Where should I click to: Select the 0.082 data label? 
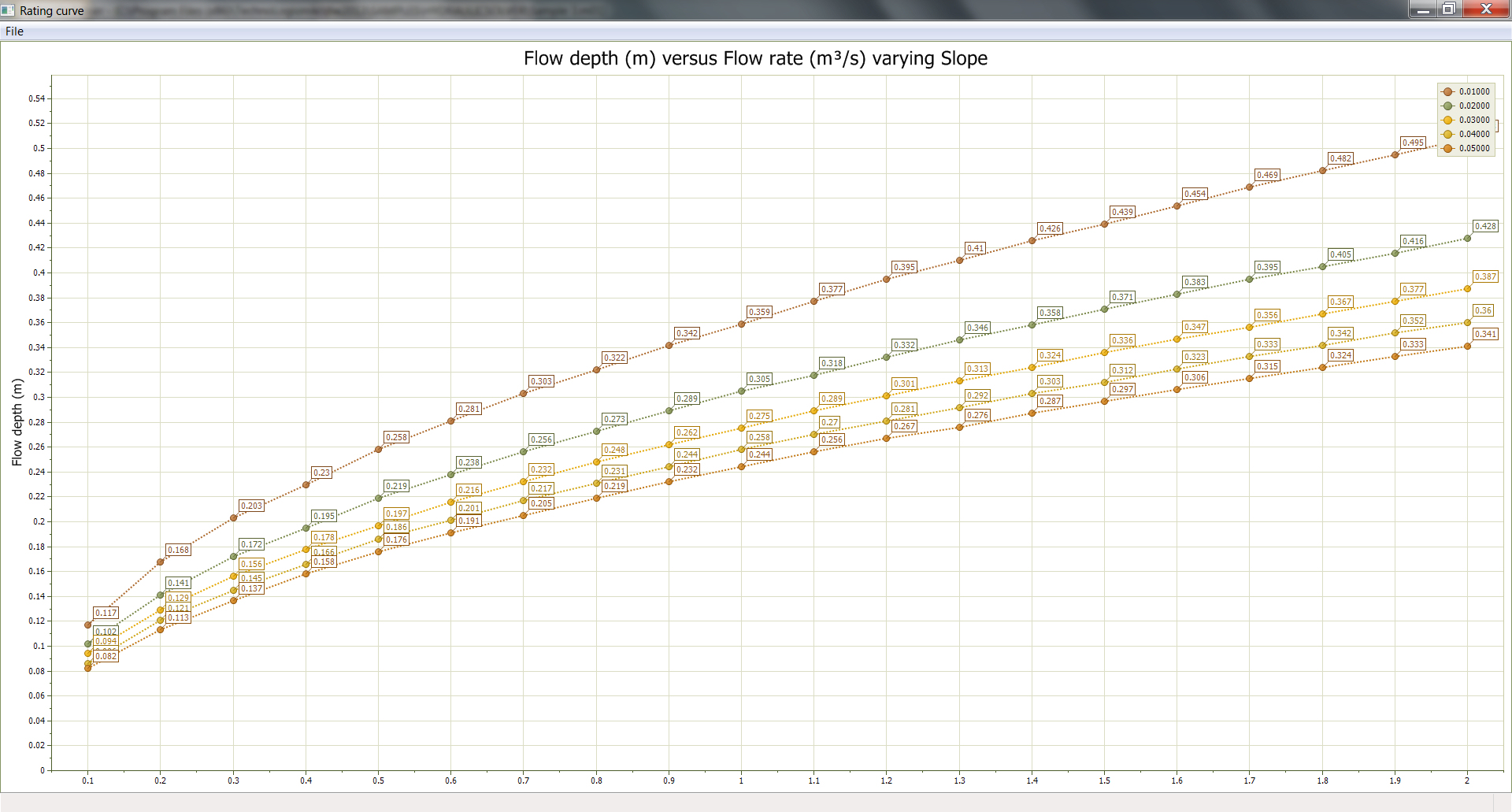(106, 656)
